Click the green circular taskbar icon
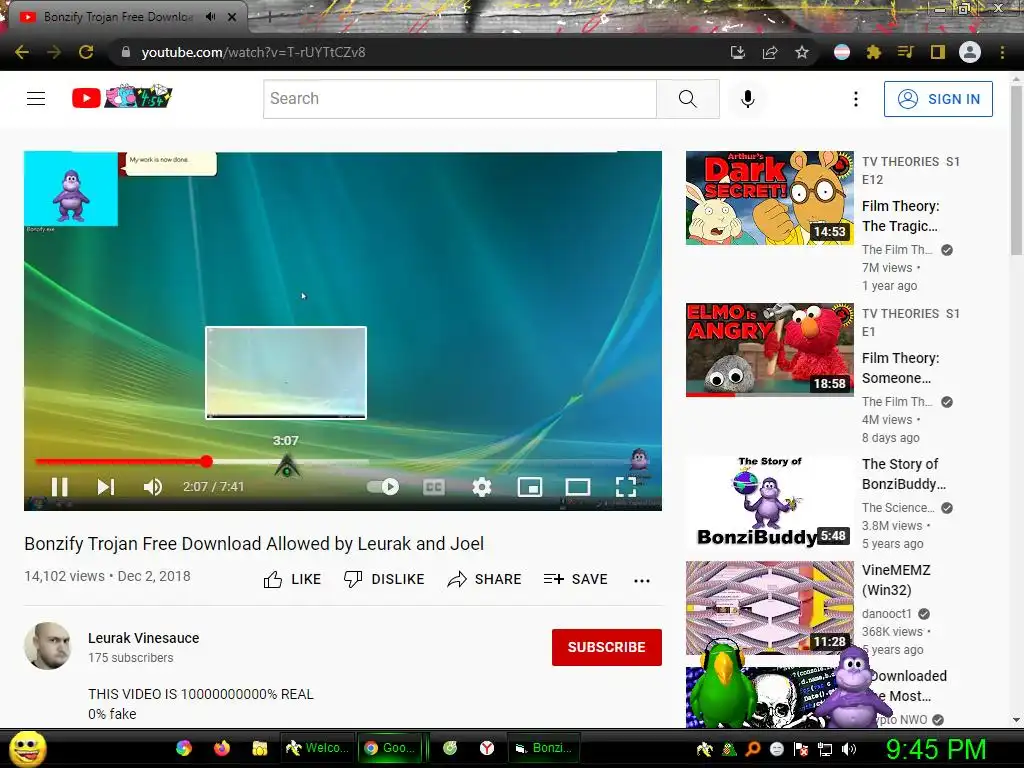 pos(450,748)
